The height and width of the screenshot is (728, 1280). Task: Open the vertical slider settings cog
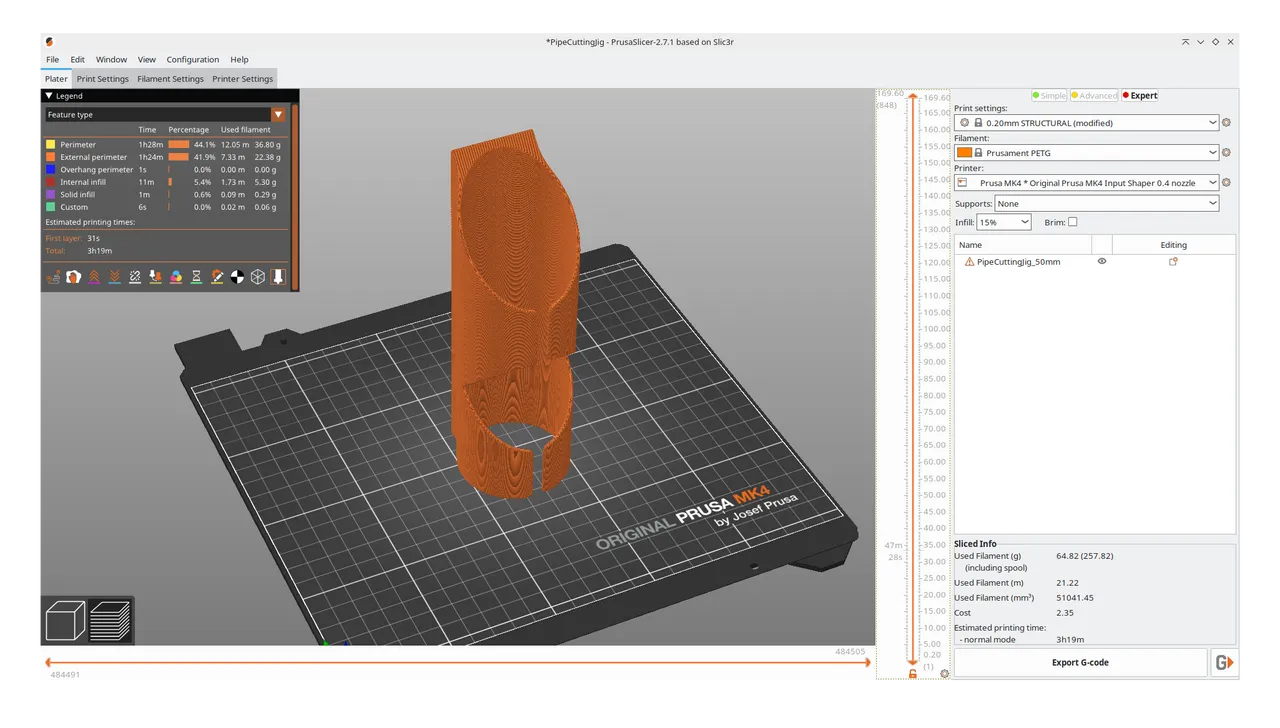point(945,674)
